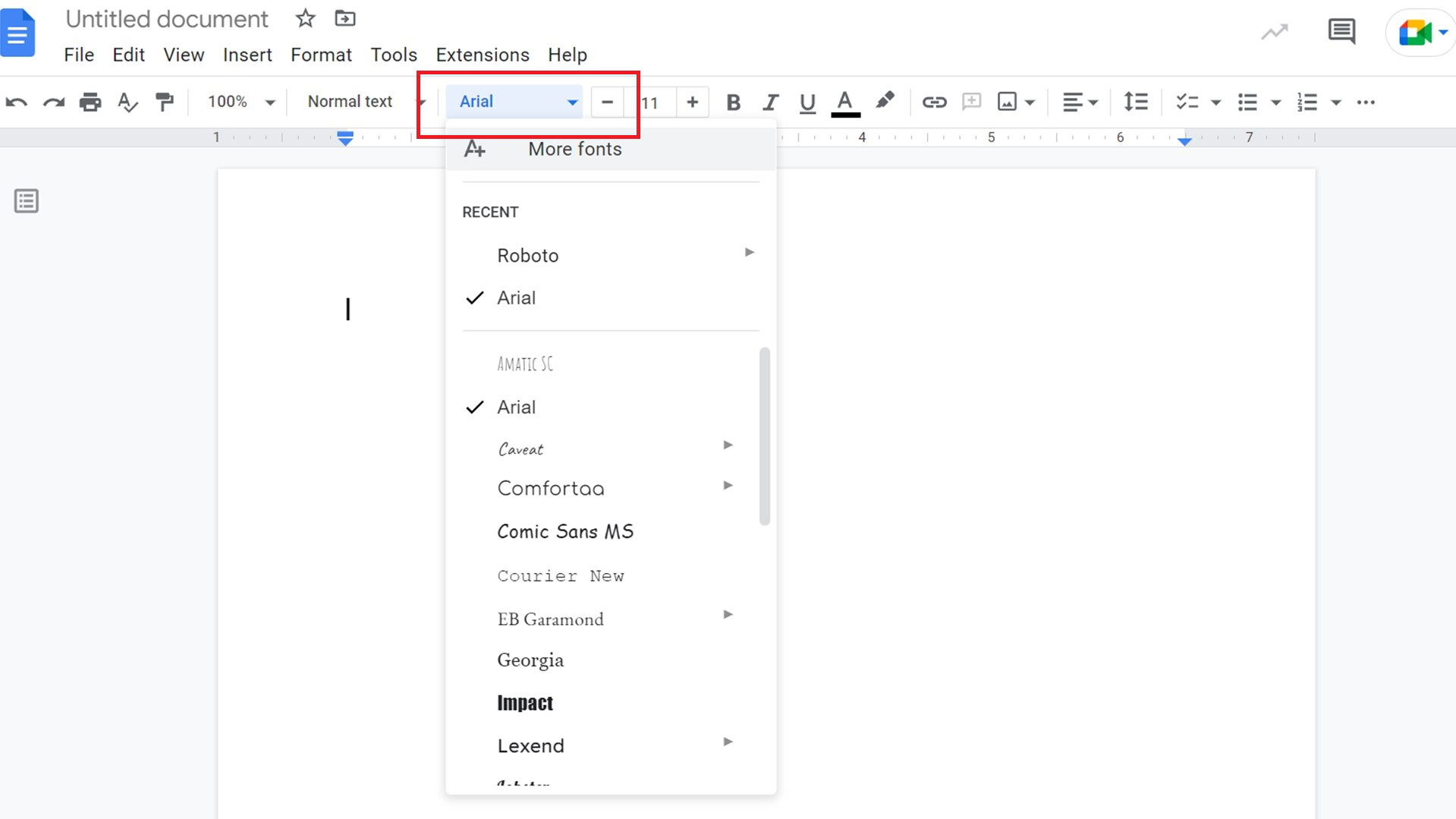Click the font size input field
Image resolution: width=1456 pixels, height=819 pixels.
(x=651, y=102)
